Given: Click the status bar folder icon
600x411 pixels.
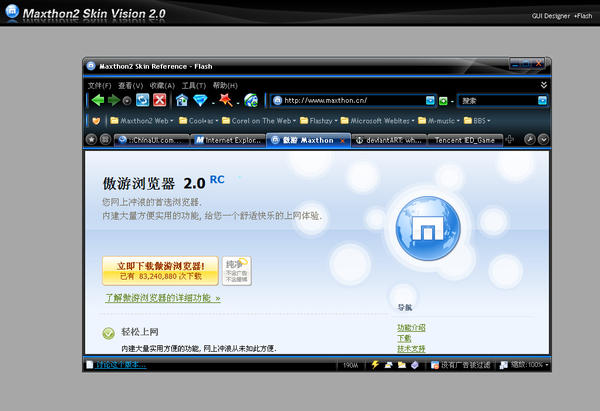Looking at the screenshot, I should [x=402, y=365].
